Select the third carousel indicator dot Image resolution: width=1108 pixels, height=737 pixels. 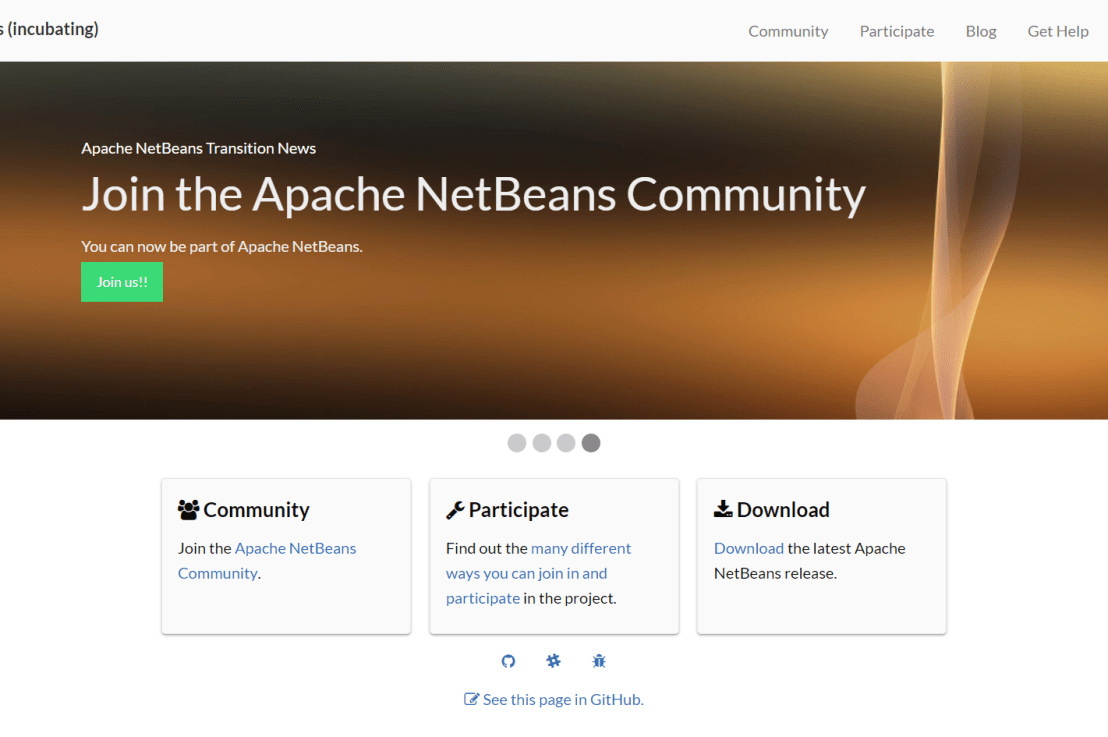click(566, 442)
